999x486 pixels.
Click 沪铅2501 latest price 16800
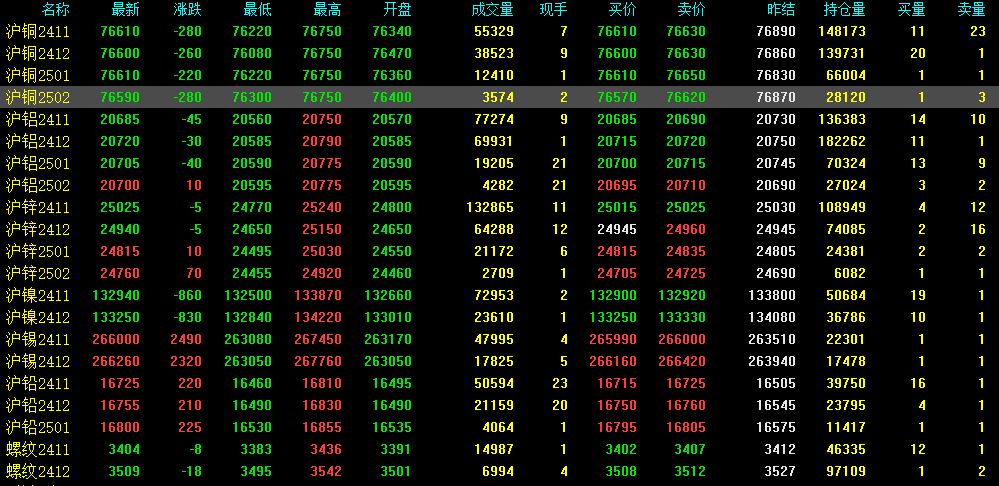pos(120,427)
